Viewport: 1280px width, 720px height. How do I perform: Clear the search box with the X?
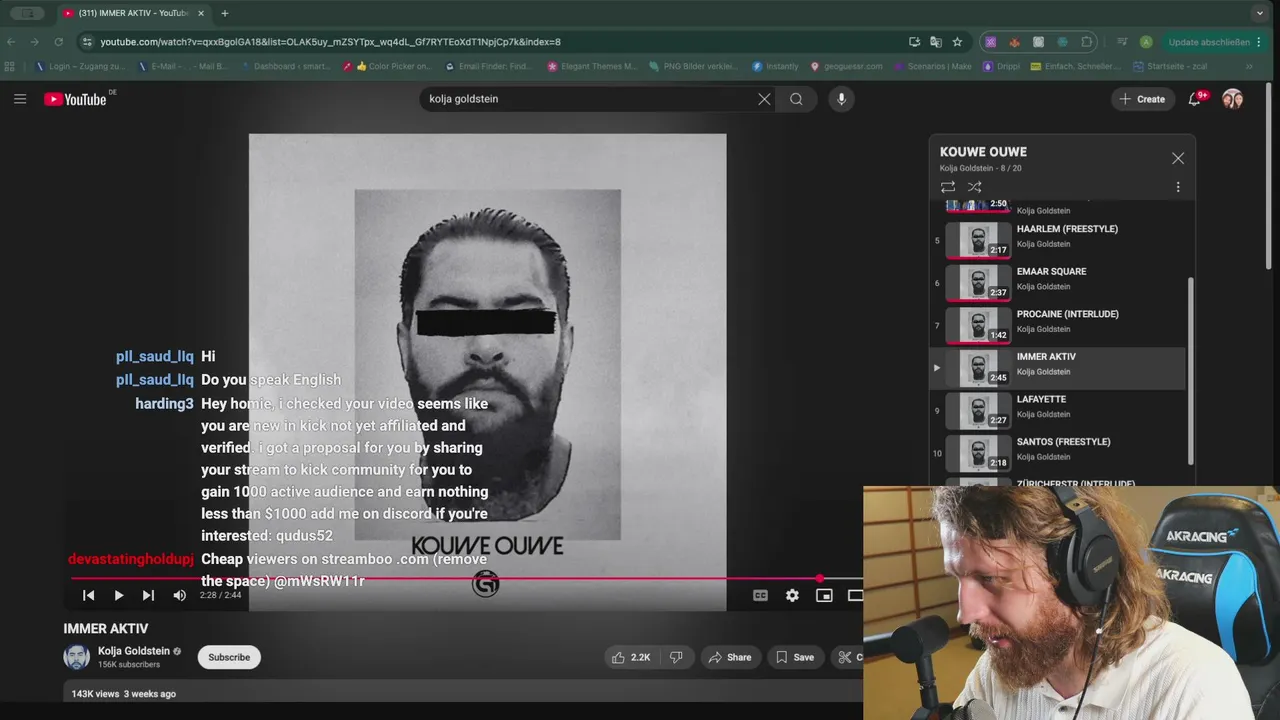[x=764, y=99]
